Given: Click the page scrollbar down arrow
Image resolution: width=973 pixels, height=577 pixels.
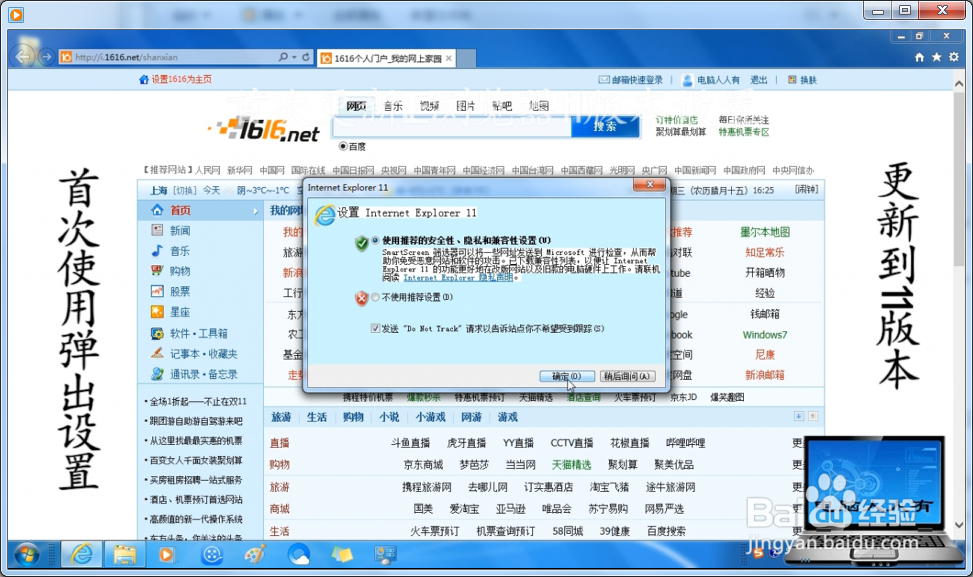Looking at the screenshot, I should pos(959,525).
